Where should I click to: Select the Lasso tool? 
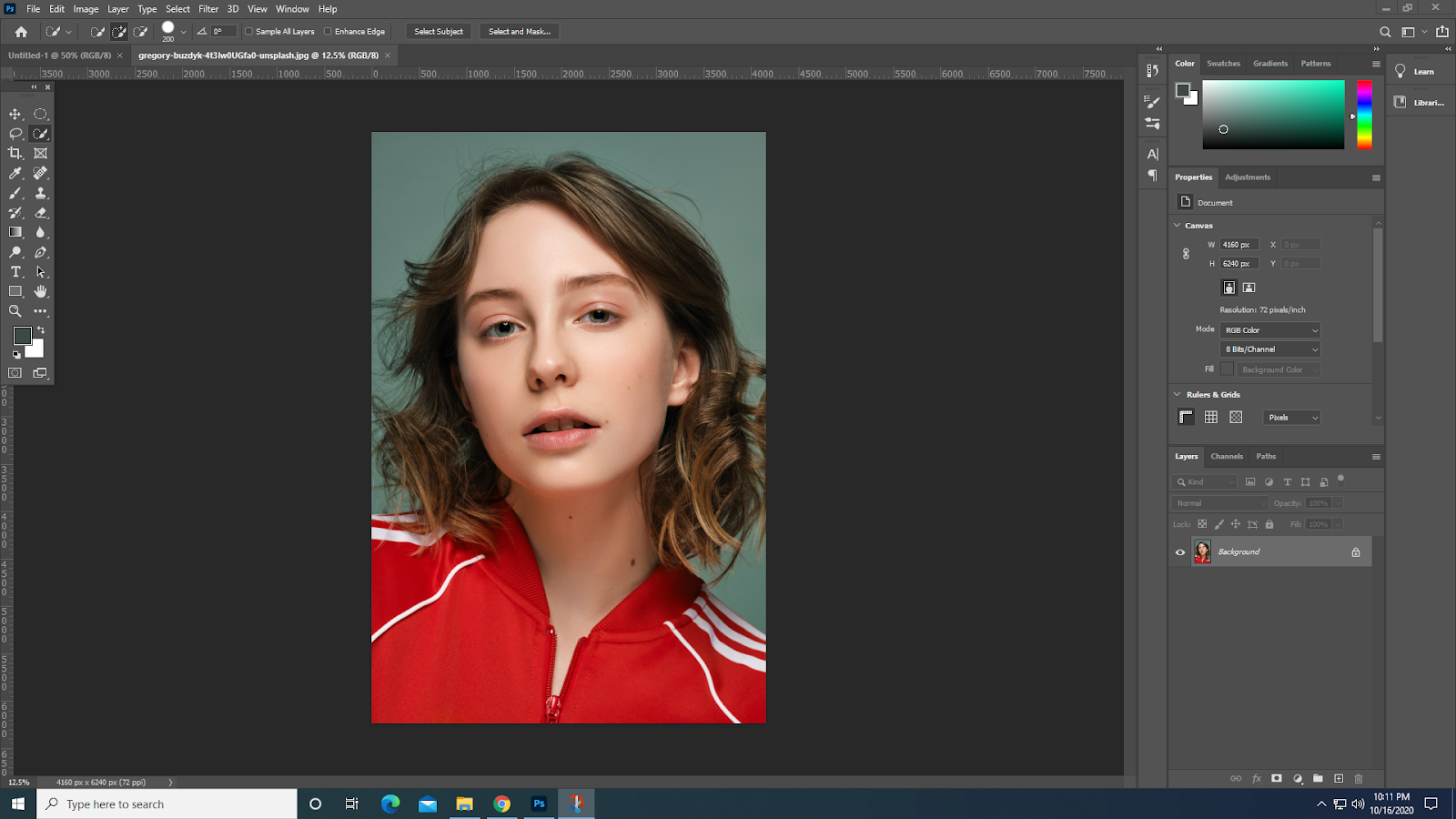[15, 134]
